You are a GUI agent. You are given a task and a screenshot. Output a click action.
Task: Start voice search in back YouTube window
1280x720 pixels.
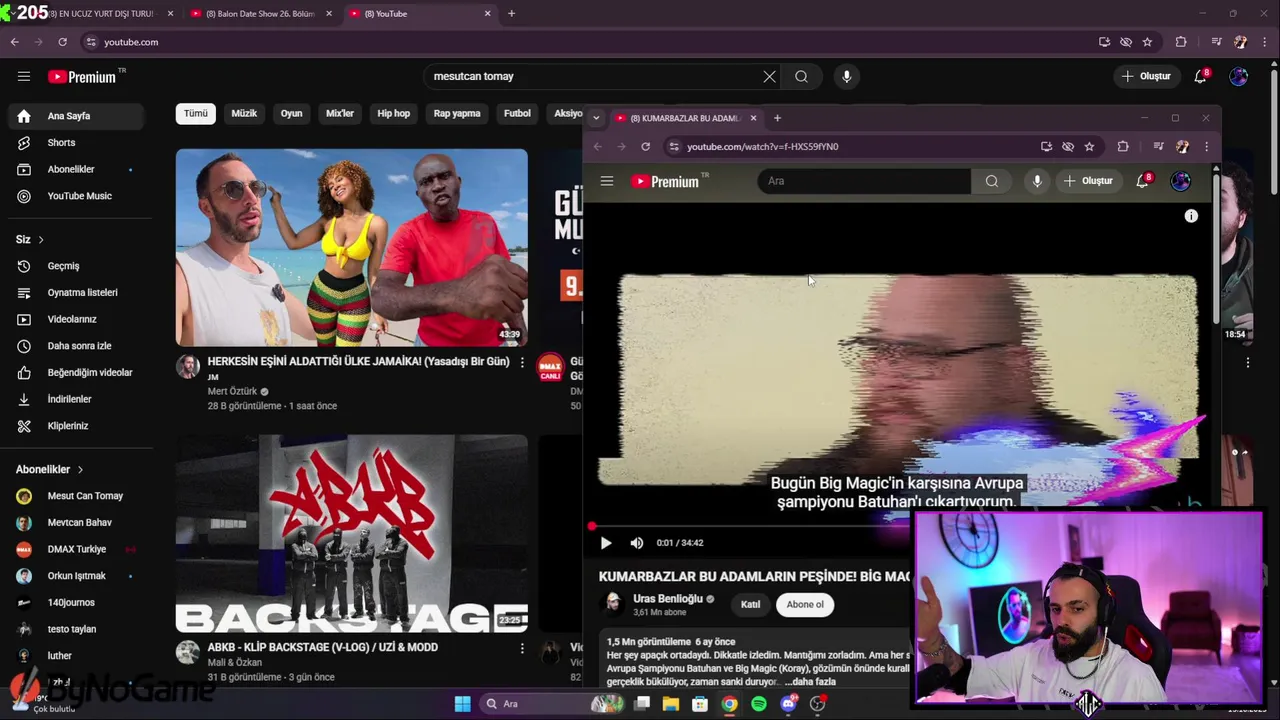click(x=847, y=76)
